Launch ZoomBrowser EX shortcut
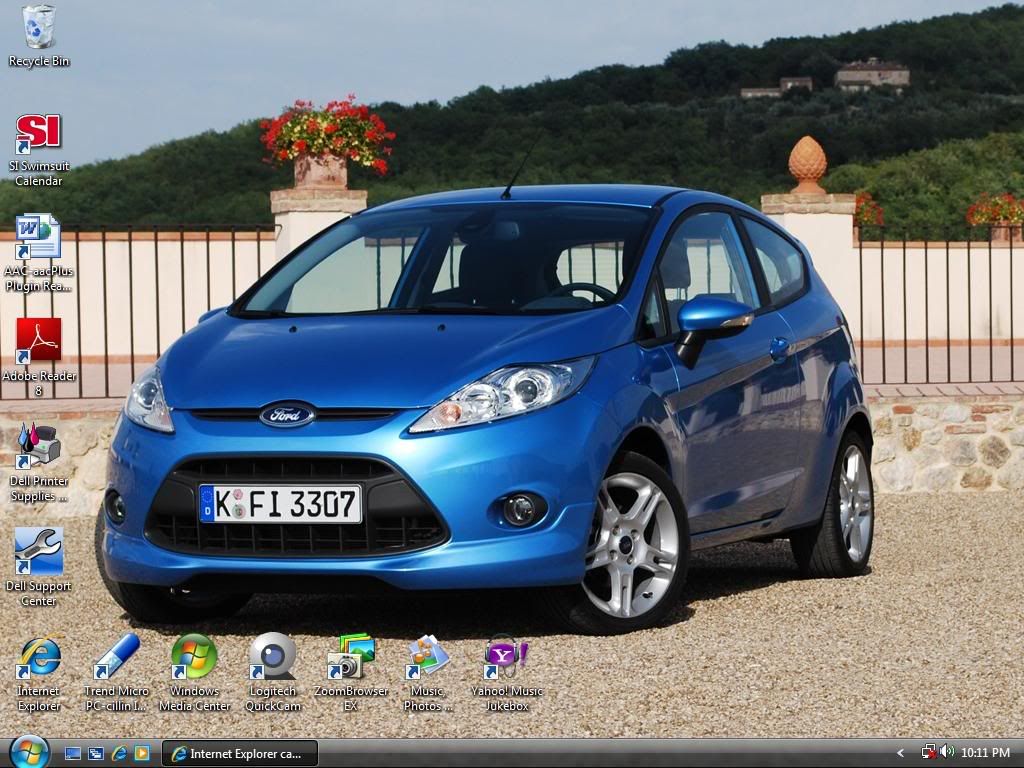1024x768 pixels. [x=350, y=657]
